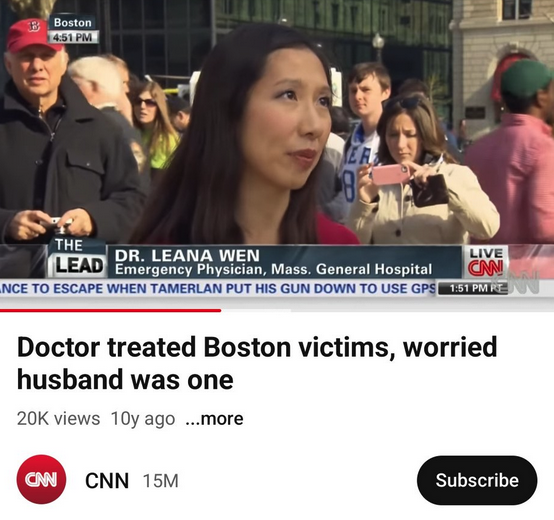Click the CNN channel avatar icon
The height and width of the screenshot is (520, 554).
click(41, 479)
